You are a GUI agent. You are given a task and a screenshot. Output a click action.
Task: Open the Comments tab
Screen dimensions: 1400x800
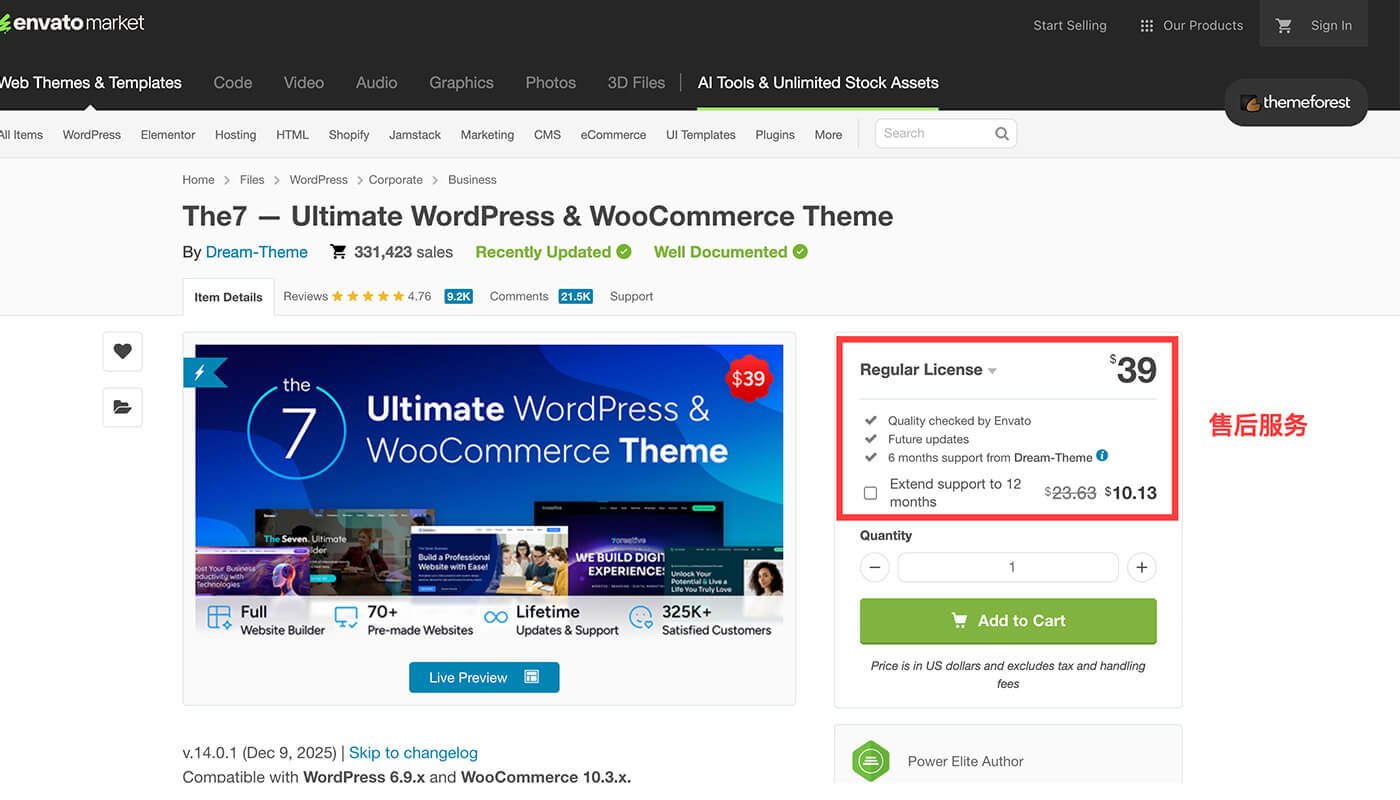tap(519, 296)
